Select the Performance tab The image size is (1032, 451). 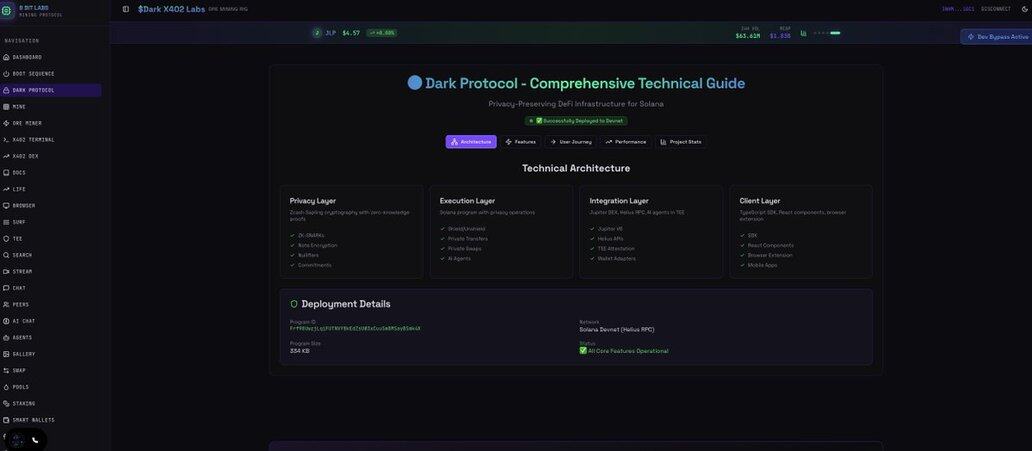click(x=626, y=142)
